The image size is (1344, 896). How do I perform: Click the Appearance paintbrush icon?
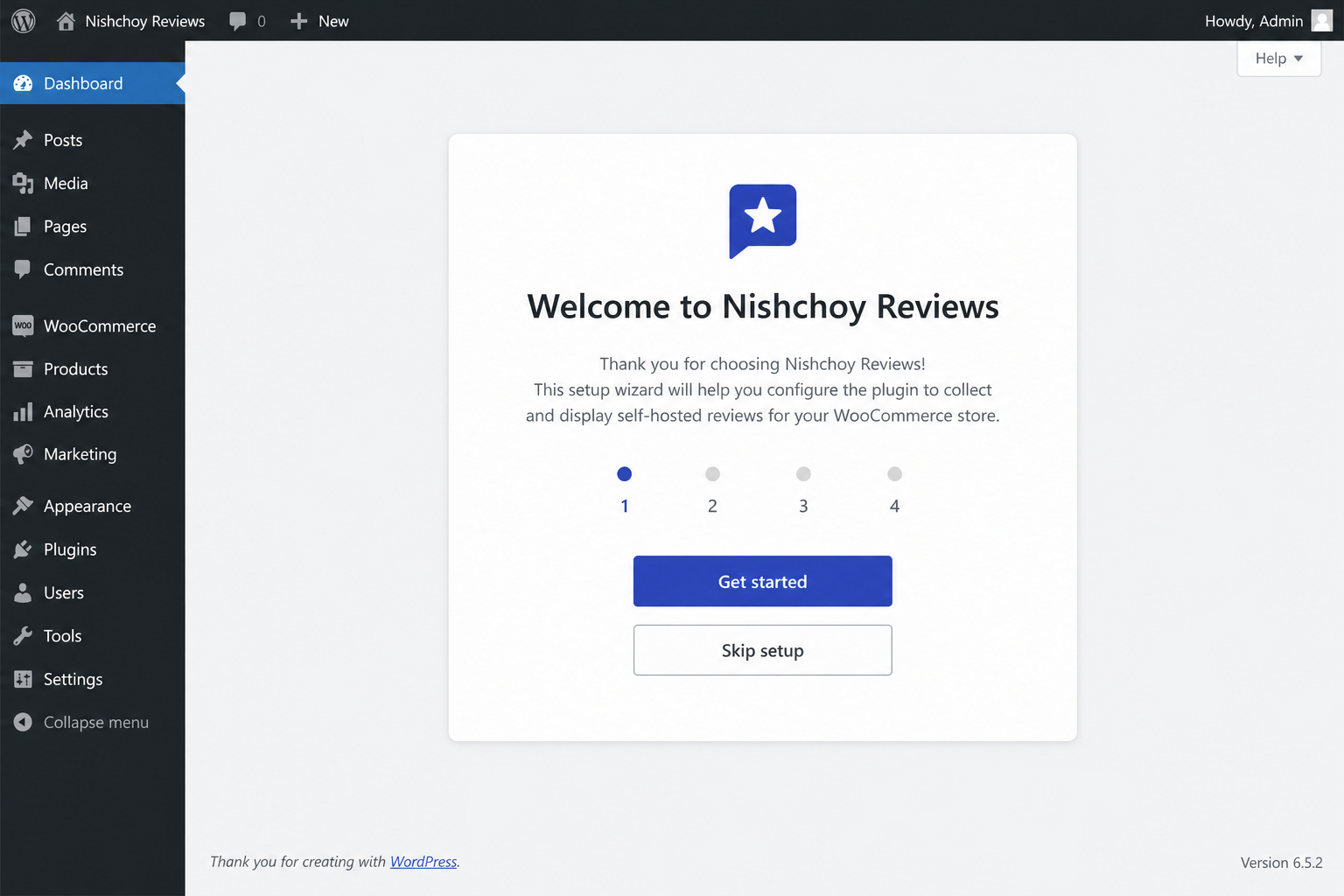[x=23, y=506]
